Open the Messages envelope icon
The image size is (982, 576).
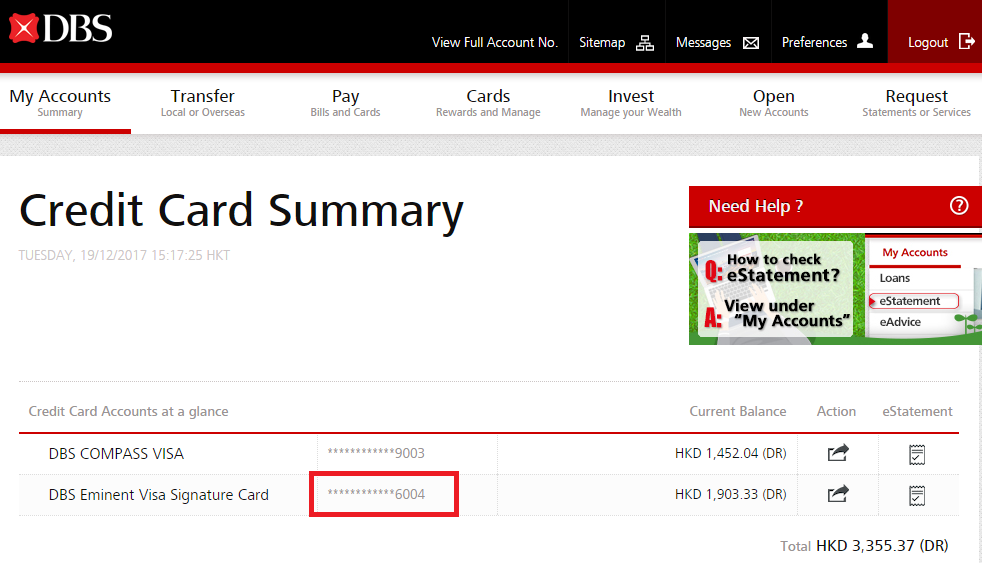[x=751, y=43]
